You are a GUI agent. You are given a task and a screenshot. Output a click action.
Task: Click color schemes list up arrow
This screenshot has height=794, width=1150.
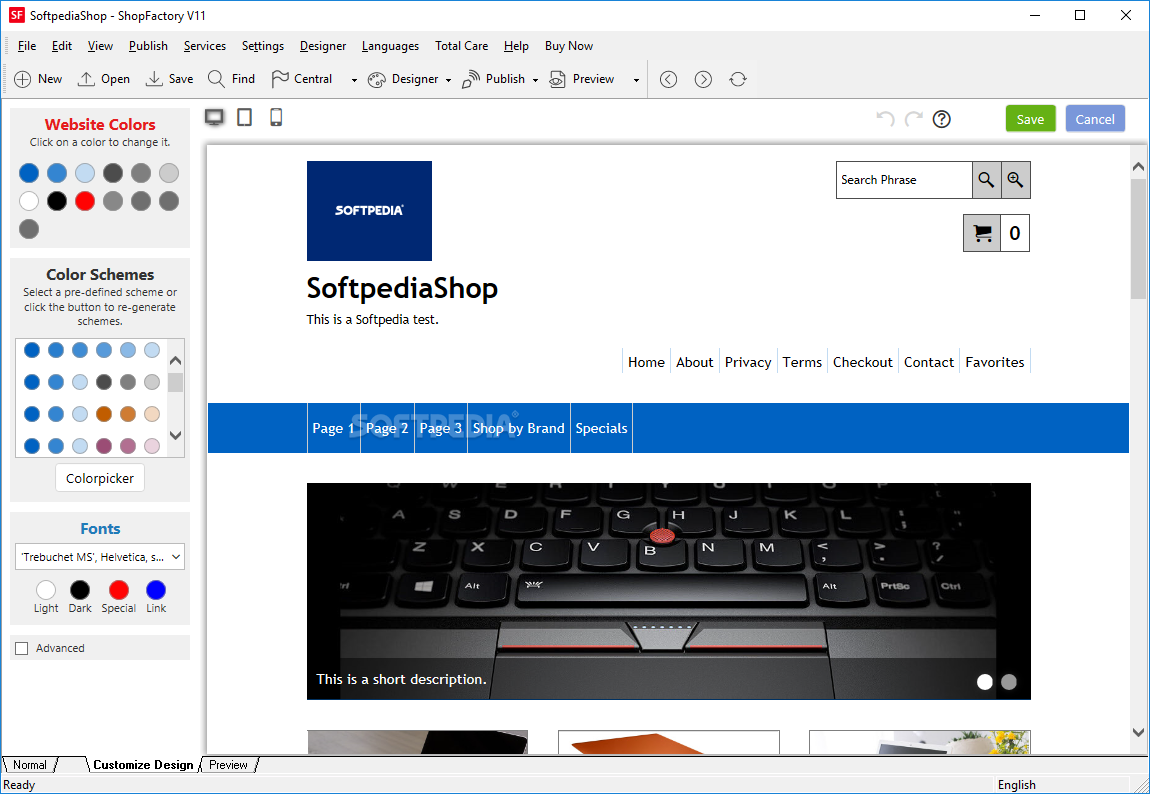coord(175,360)
